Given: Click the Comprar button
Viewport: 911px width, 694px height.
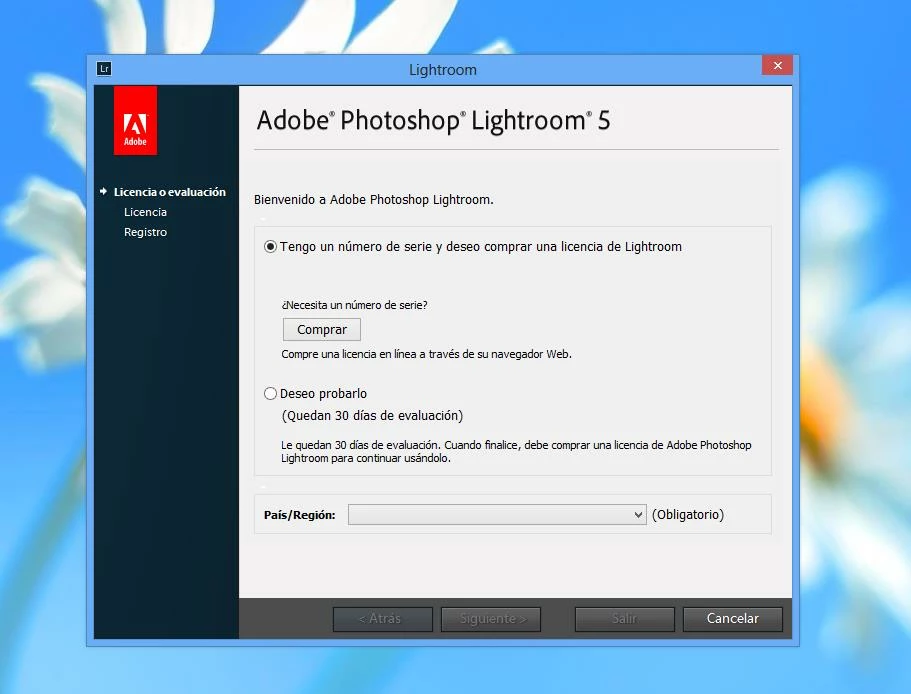Looking at the screenshot, I should point(322,329).
